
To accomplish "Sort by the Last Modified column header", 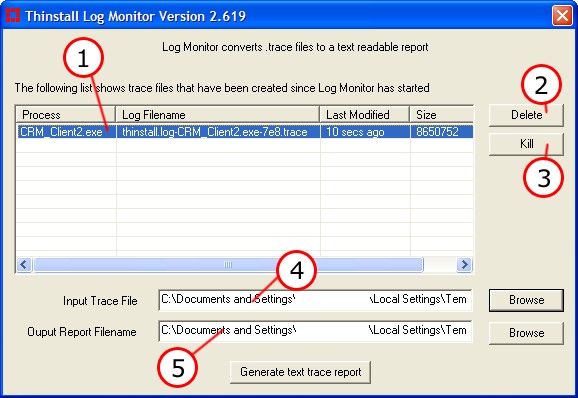I will point(365,115).
